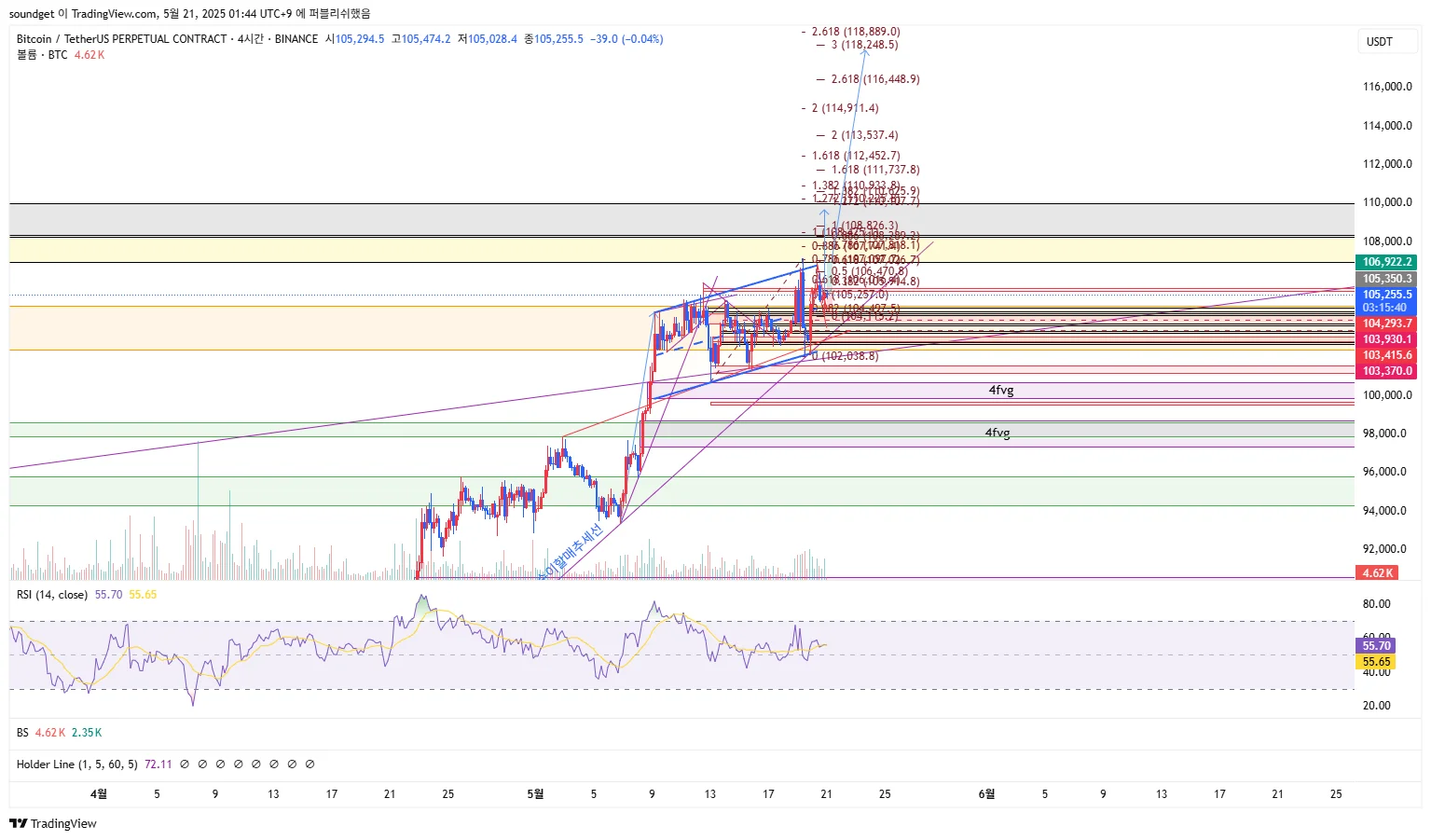Screen dimensions: 1431x840
Task: Click the green 106,922.2 price tag
Action: pyautogui.click(x=1387, y=262)
